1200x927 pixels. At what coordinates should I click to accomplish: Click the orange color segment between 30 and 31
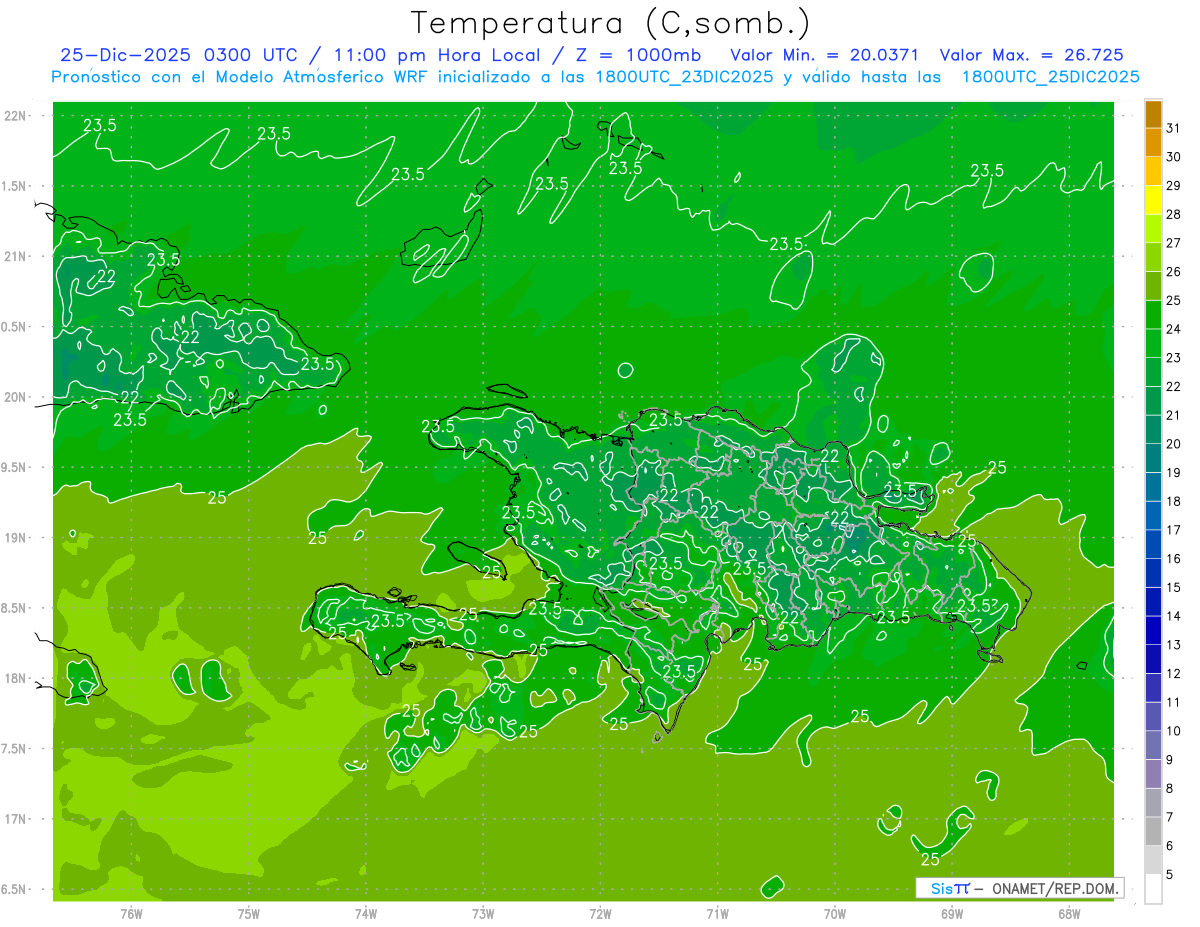pos(1153,142)
